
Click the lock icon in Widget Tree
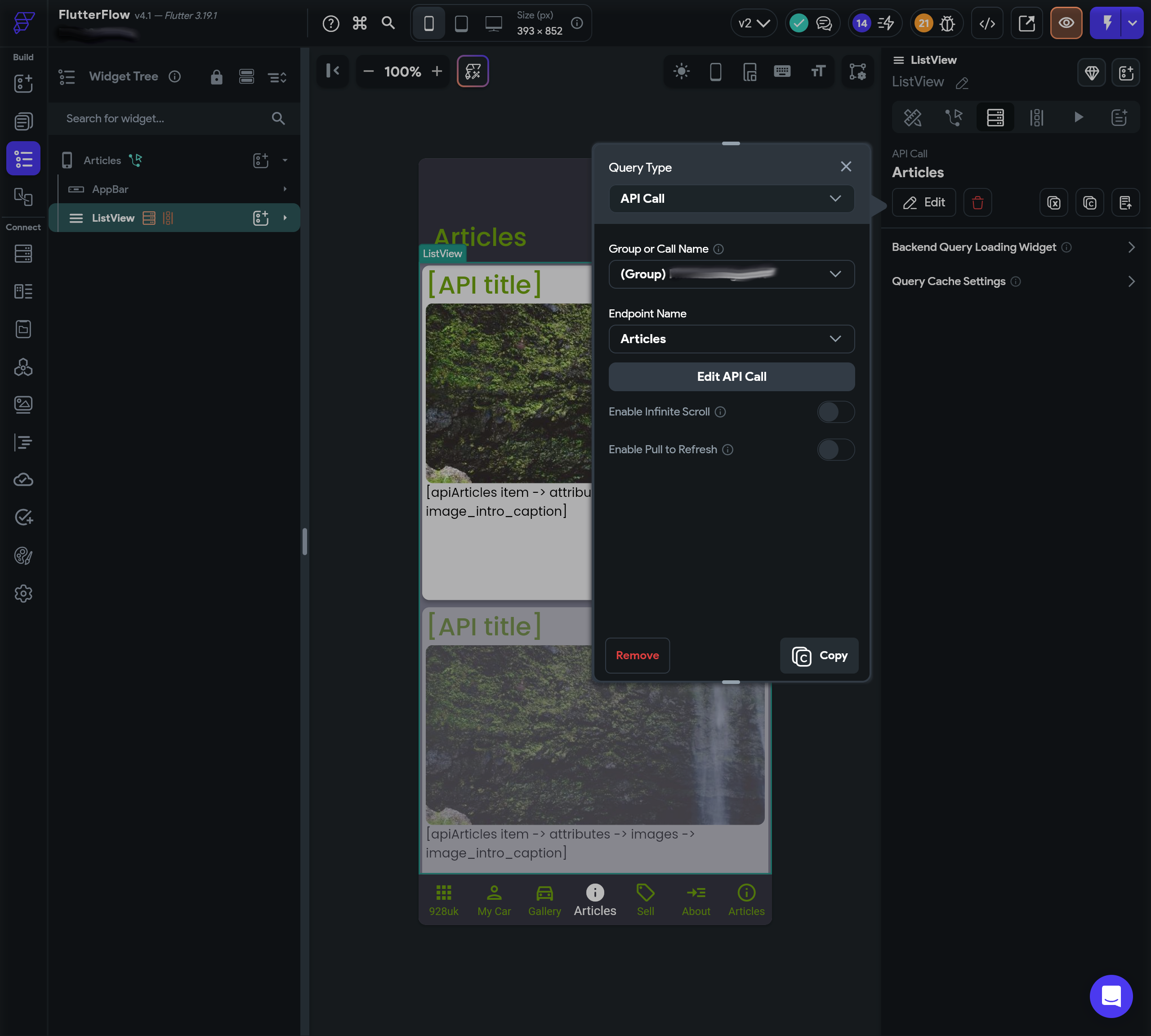(x=216, y=77)
